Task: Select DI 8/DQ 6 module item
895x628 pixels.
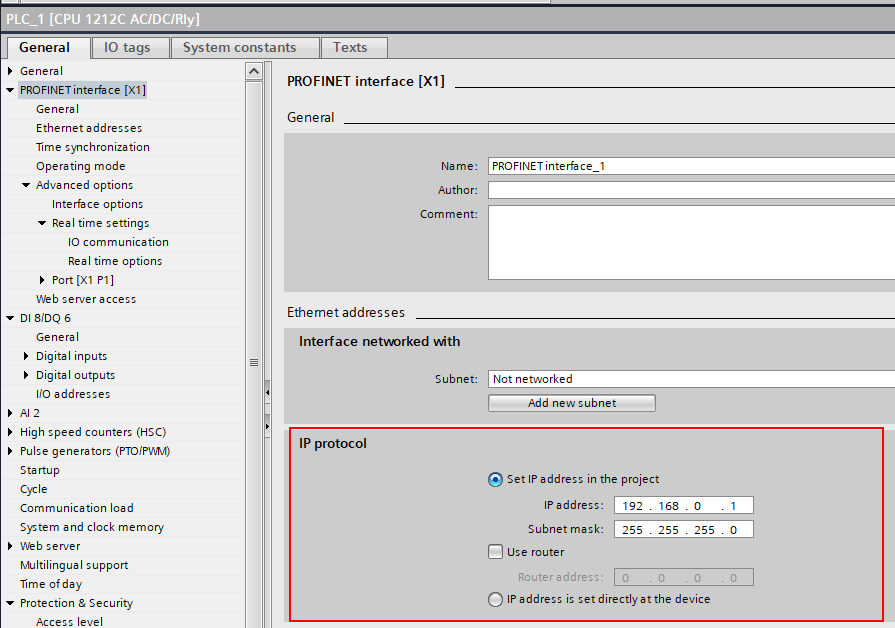Action: [45, 318]
